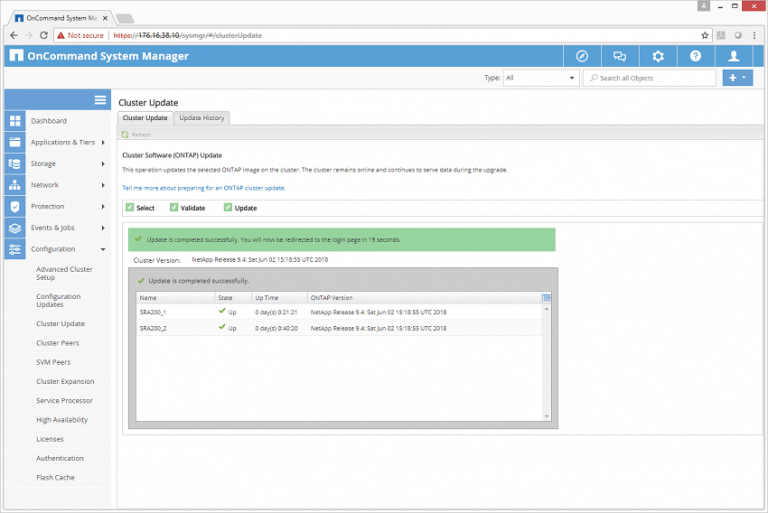Bookmark the page with the star icon
The width and height of the screenshot is (768, 513).
(x=705, y=35)
